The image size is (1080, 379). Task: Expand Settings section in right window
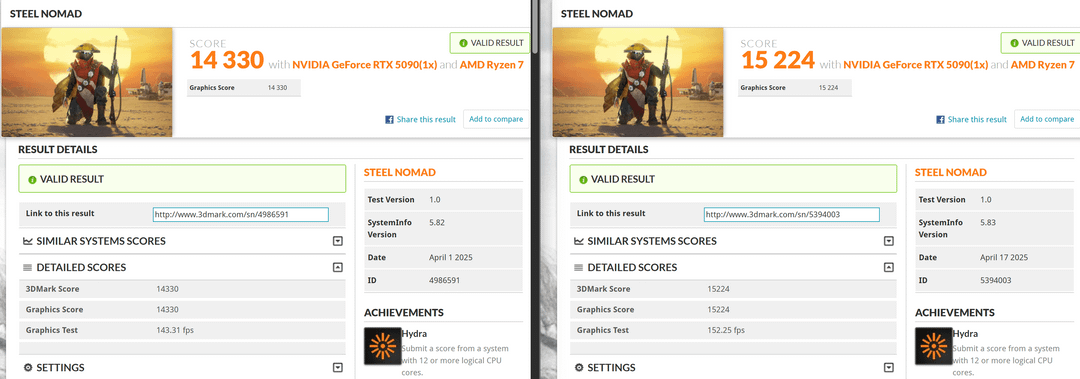click(x=889, y=368)
